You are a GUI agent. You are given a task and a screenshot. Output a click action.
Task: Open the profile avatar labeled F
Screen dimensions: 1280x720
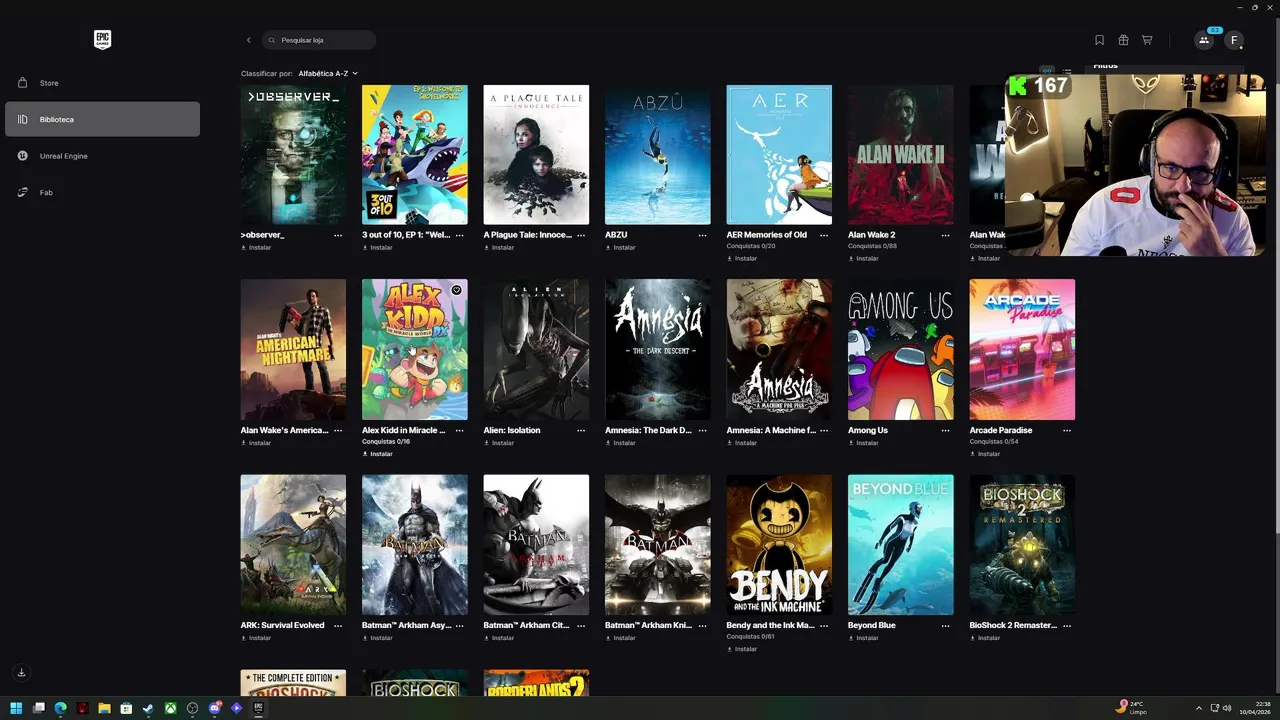coord(1234,40)
